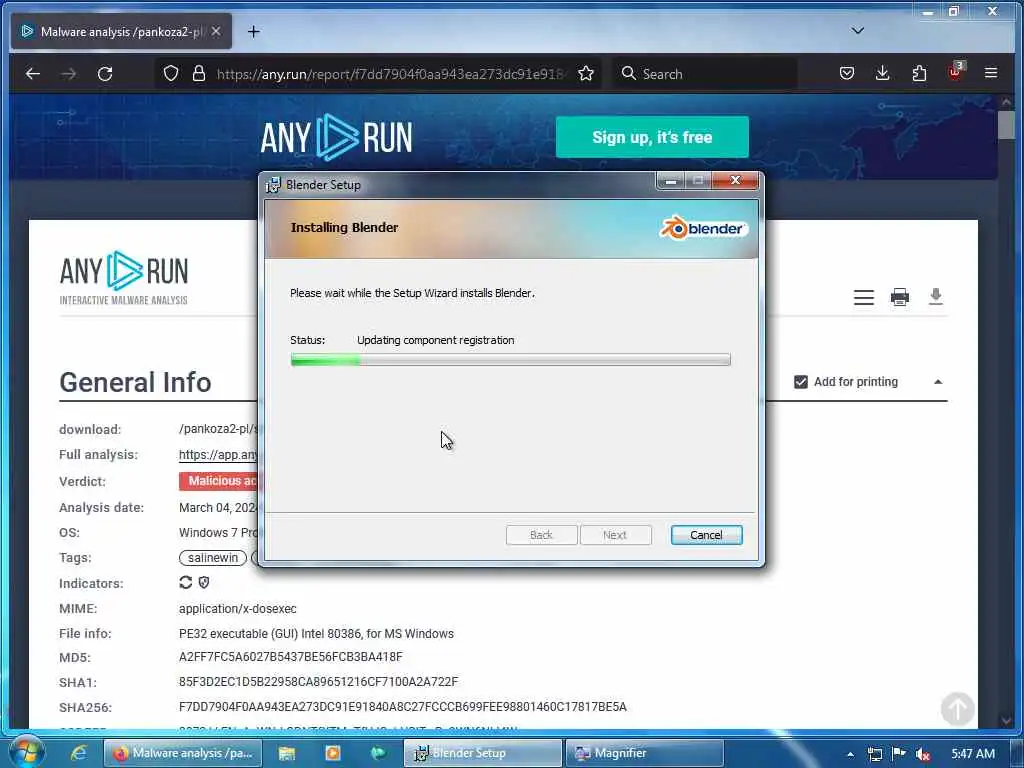Click the General Info heading
The width and height of the screenshot is (1024, 768).
[x=135, y=382]
